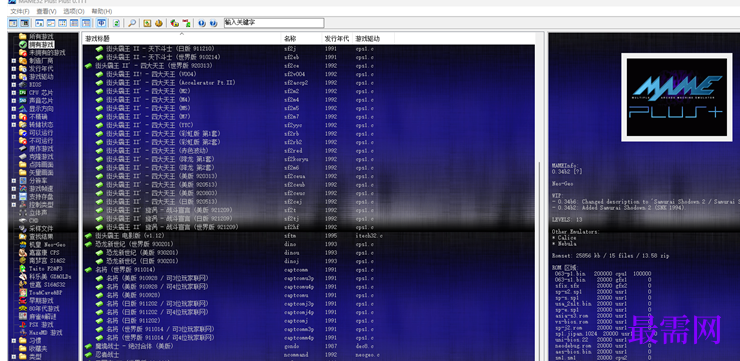Expand the 发行年代 tree node
Screen dimensions: 740x361
(x=14, y=69)
